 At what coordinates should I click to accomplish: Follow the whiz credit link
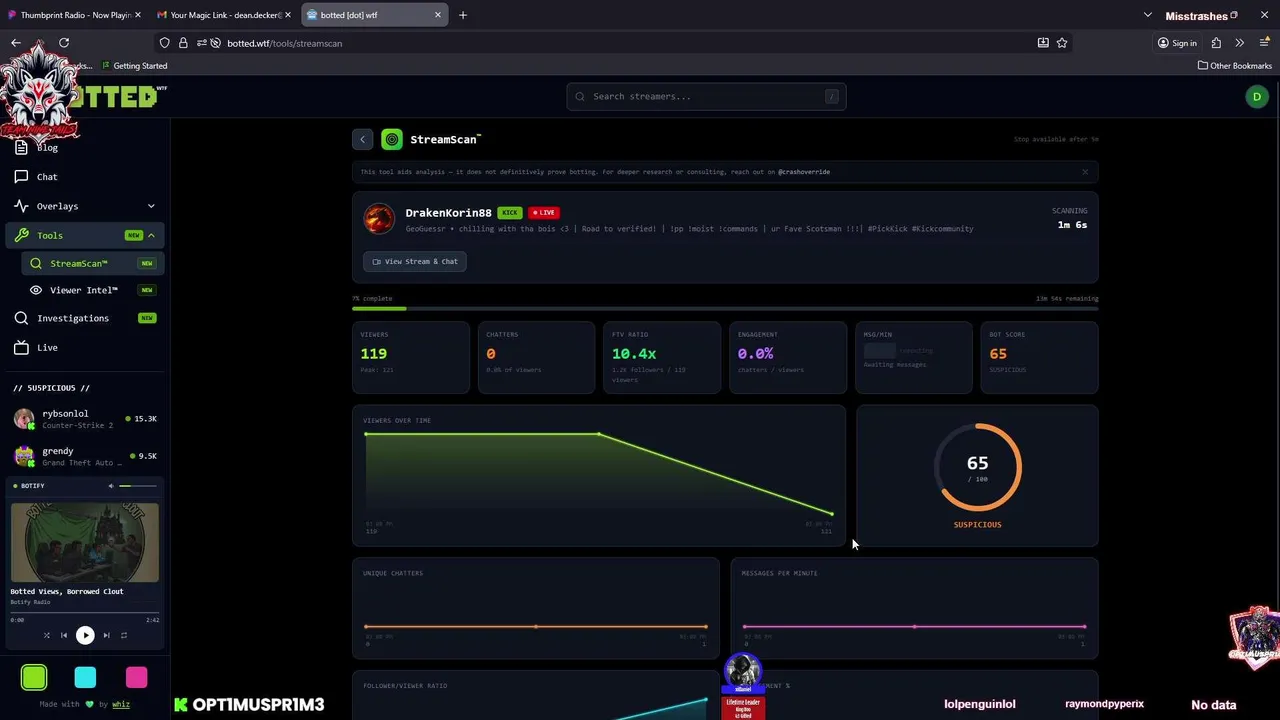pos(121,704)
